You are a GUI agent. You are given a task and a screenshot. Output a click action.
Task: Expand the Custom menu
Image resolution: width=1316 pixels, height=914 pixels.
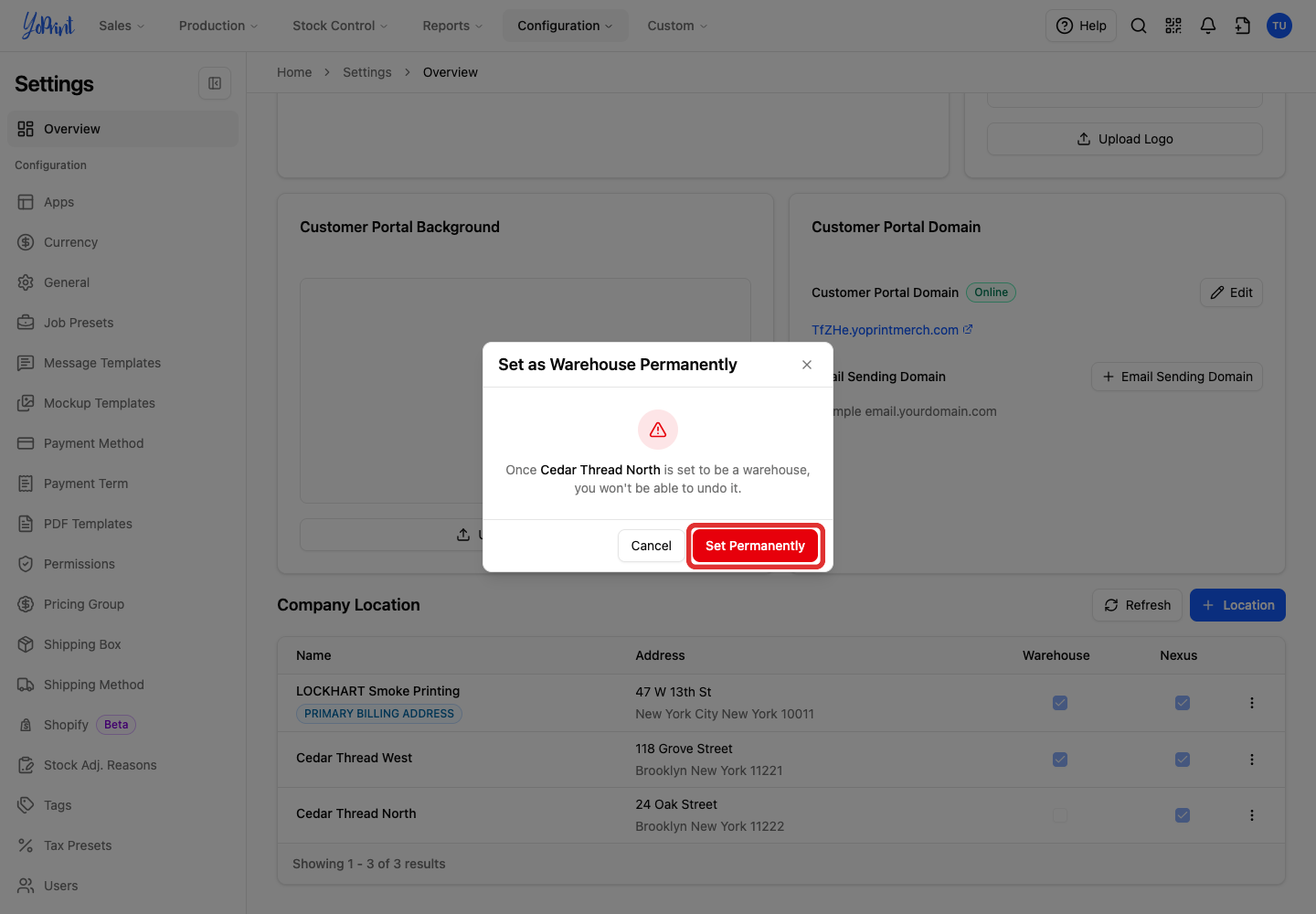677,26
